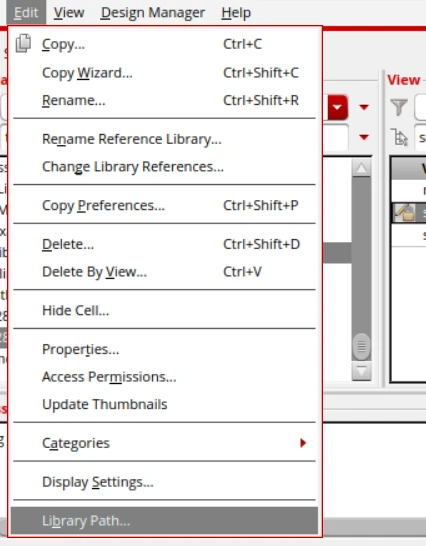The image size is (426, 546).
Task: Choose Hide Cell... entry
Action: click(164, 310)
